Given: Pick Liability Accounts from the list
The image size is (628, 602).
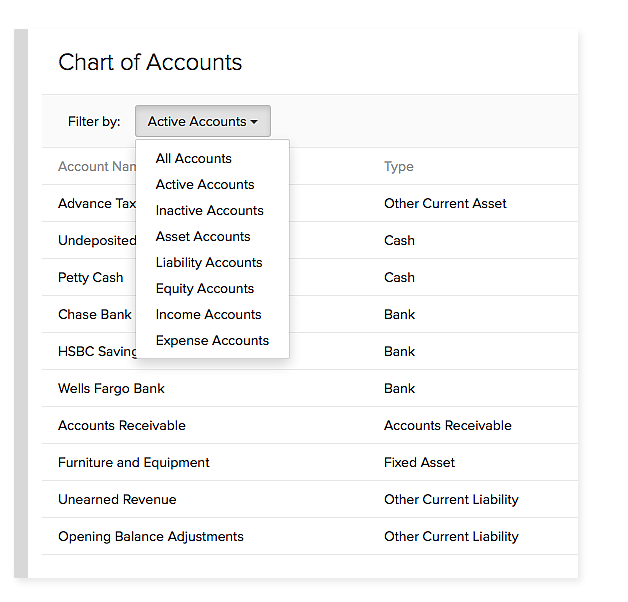Looking at the screenshot, I should pyautogui.click(x=209, y=262).
